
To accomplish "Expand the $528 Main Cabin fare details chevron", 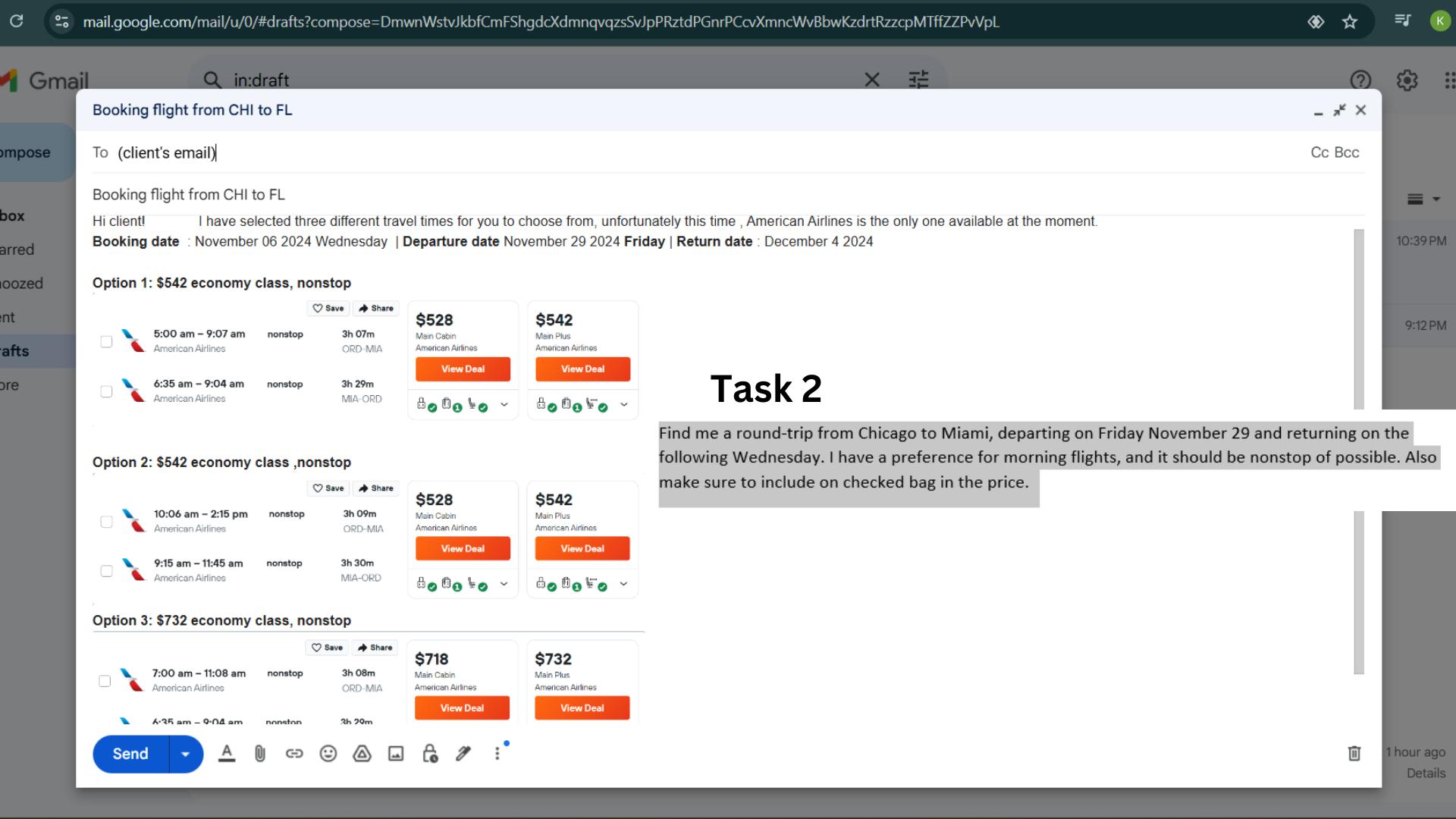I will [x=504, y=405].
